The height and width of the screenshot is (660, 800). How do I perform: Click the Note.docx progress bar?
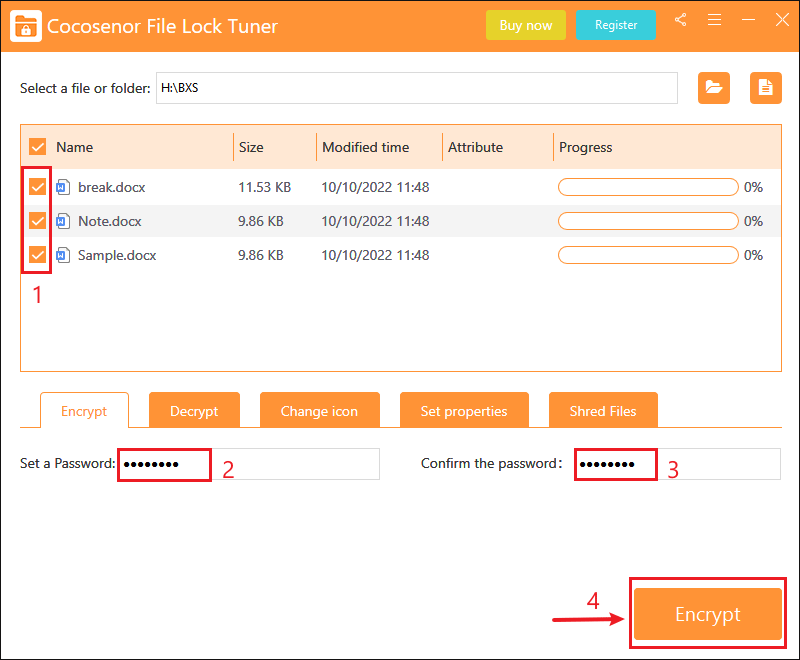(x=648, y=221)
